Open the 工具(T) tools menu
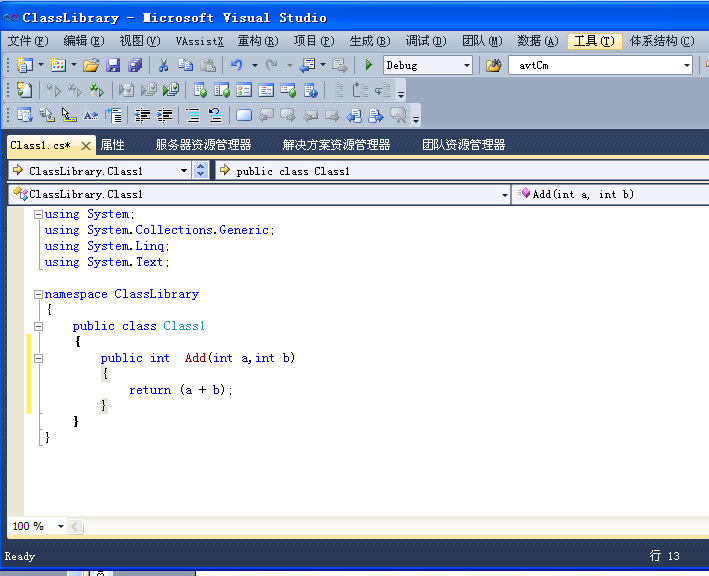The width and height of the screenshot is (709, 576). 594,41
